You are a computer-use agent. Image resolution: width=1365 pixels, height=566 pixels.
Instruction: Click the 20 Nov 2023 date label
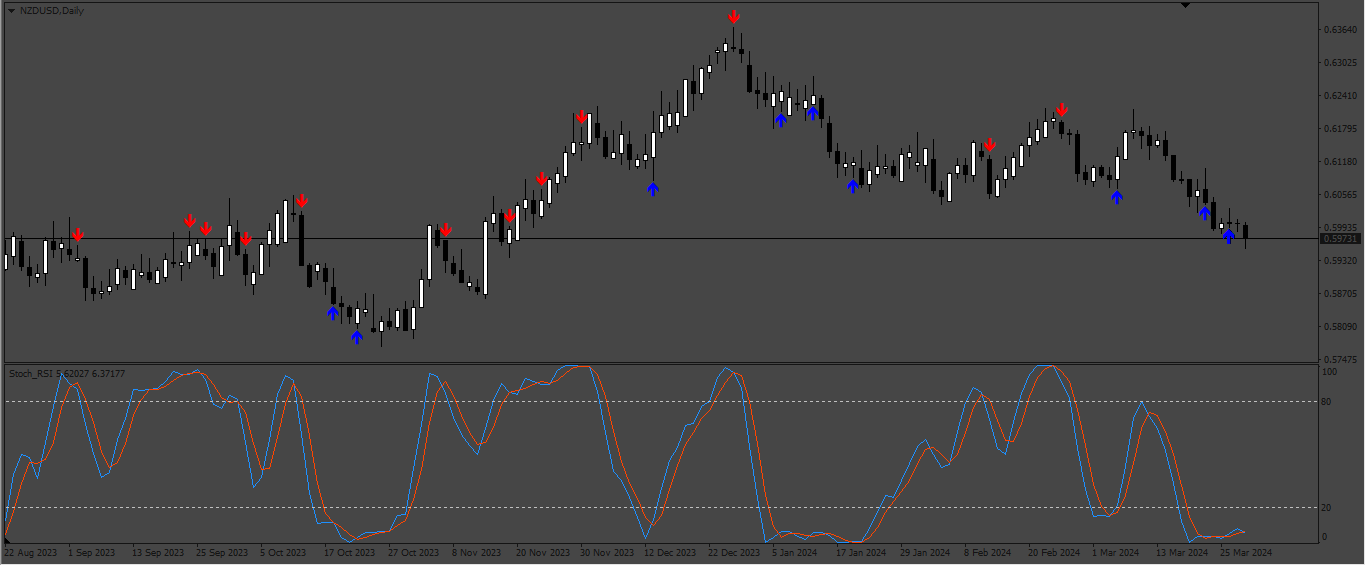point(541,552)
